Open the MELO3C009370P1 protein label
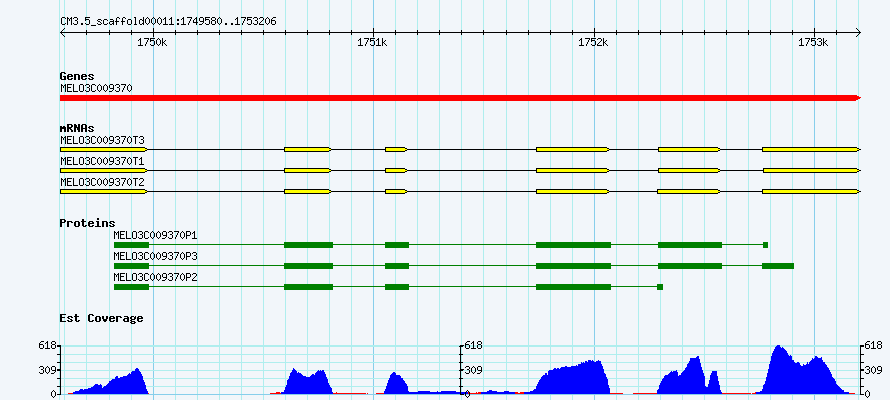Viewport: 890px width, 400px height. coord(156,235)
